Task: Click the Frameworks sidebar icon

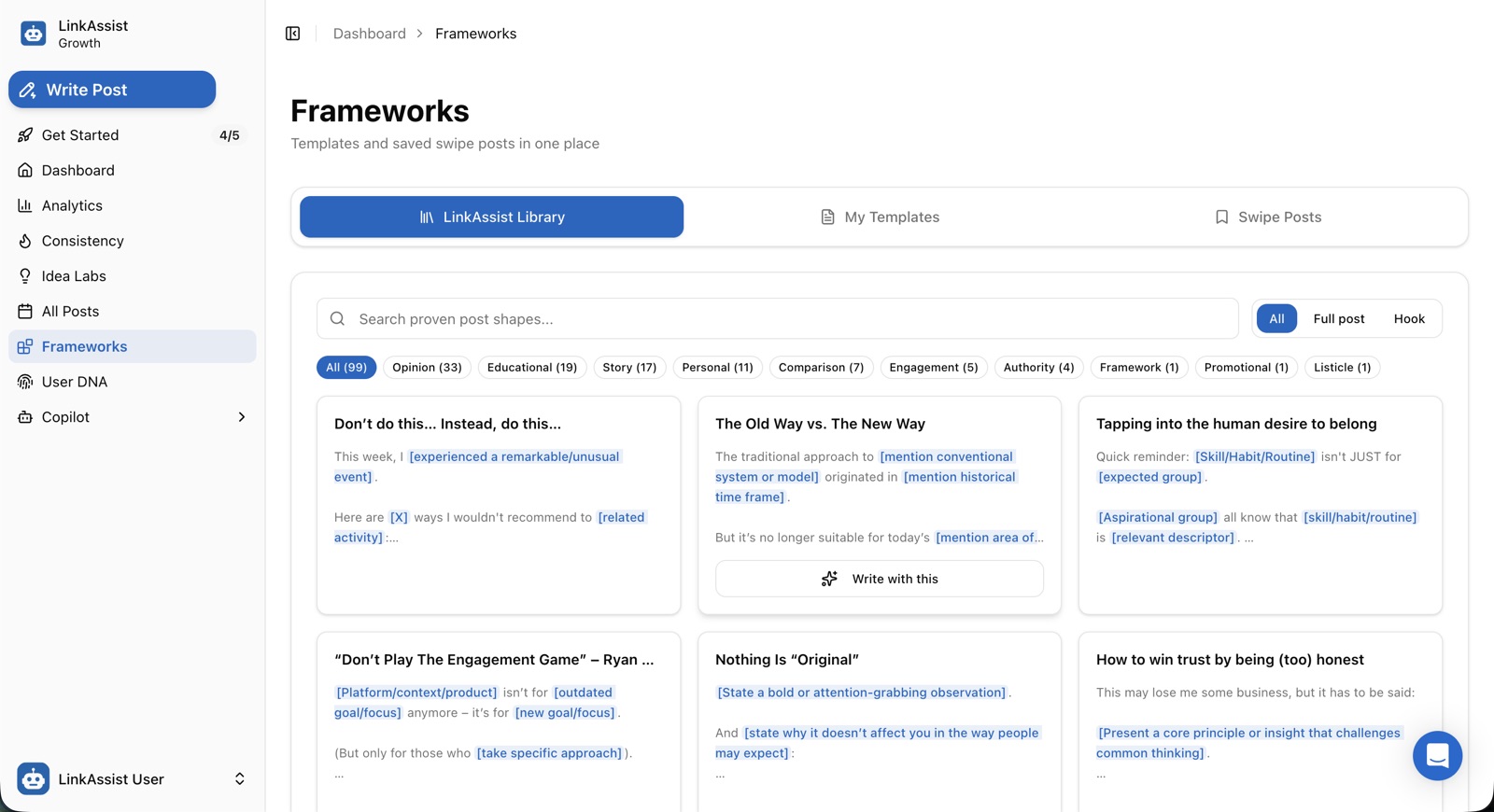Action: (25, 346)
